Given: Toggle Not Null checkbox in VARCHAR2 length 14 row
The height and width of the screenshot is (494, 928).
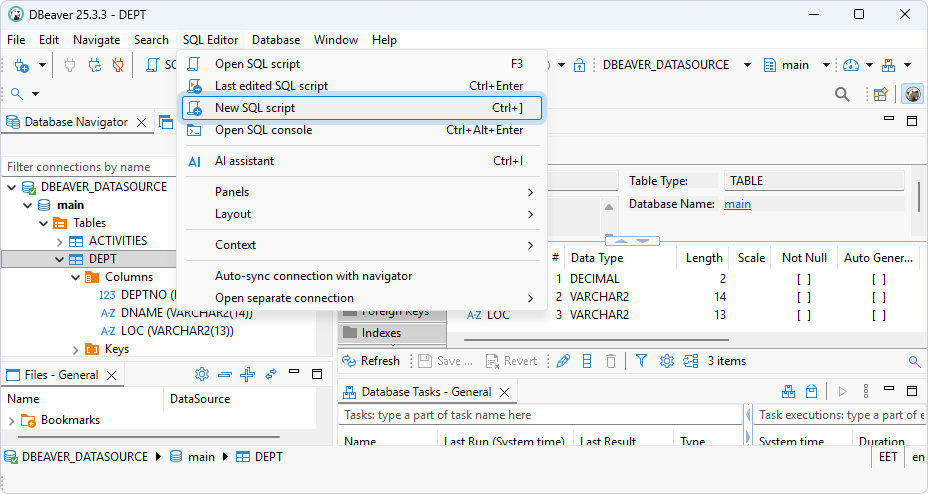Looking at the screenshot, I should 804,297.
